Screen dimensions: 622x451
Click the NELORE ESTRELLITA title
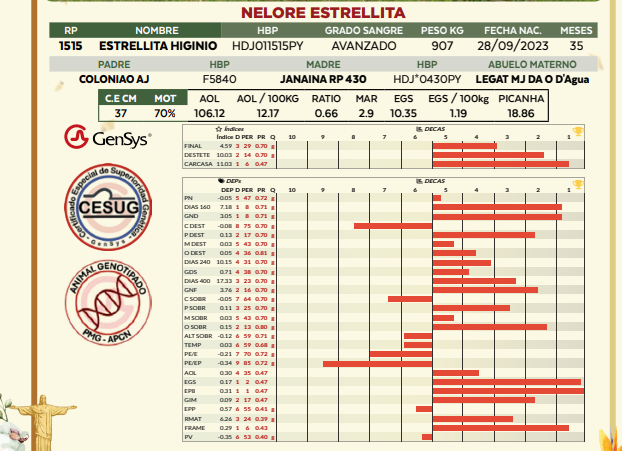[x=323, y=13]
